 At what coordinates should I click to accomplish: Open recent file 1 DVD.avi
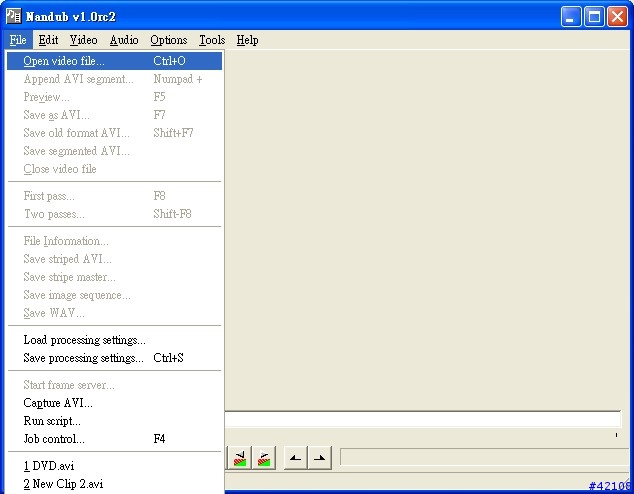[x=114, y=466]
